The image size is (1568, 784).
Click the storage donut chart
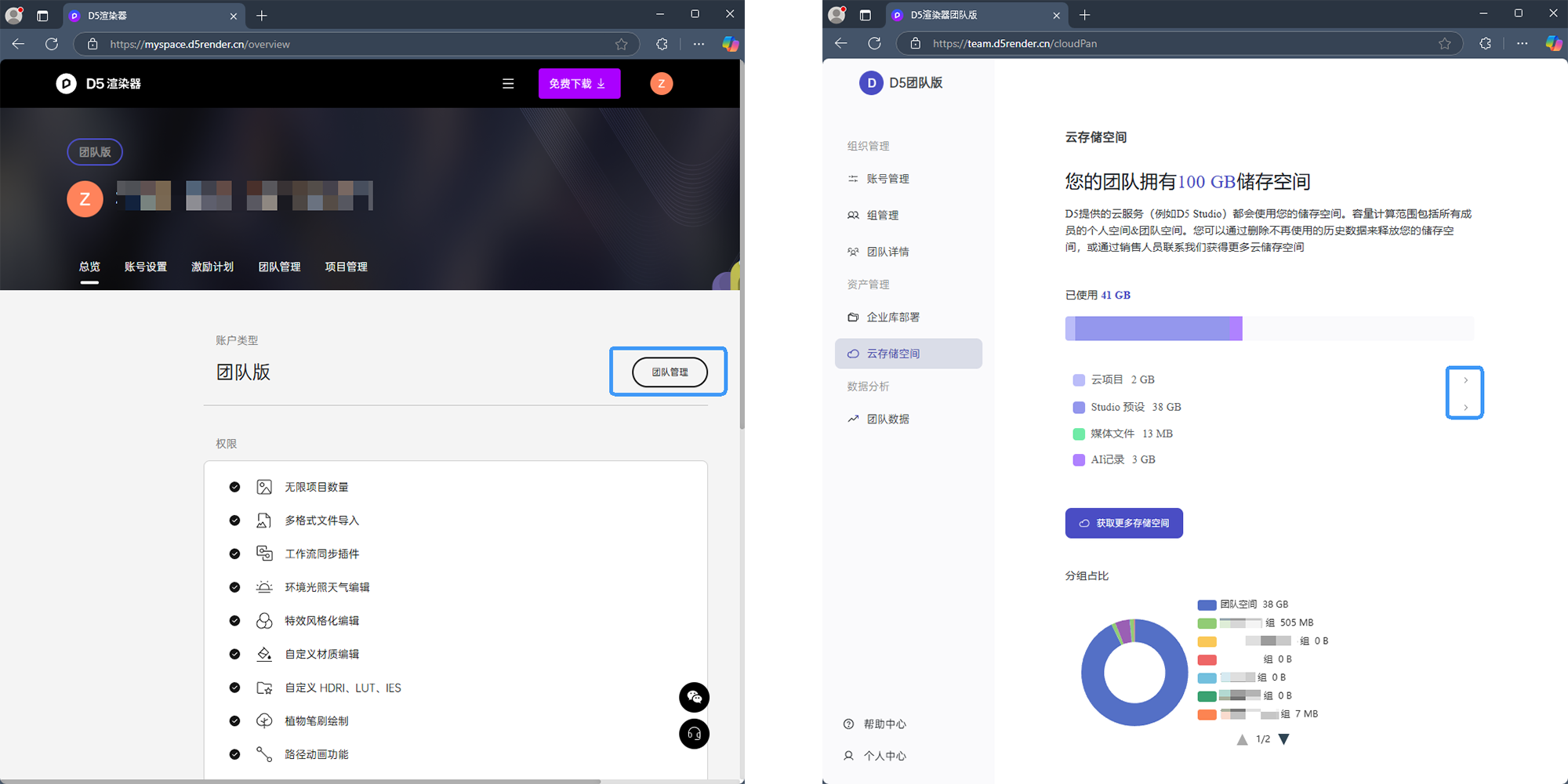point(1134,672)
